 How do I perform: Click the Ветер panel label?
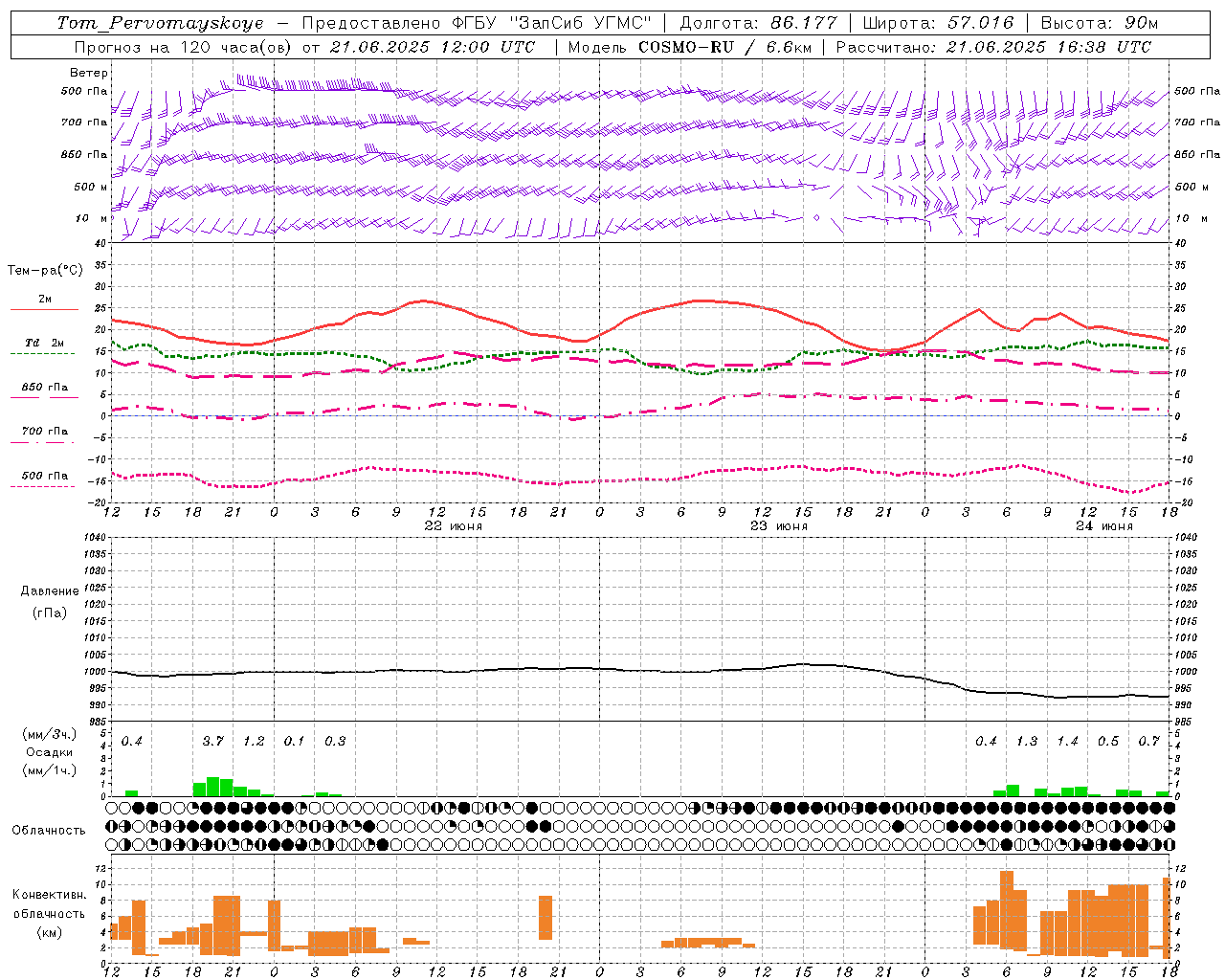(89, 73)
